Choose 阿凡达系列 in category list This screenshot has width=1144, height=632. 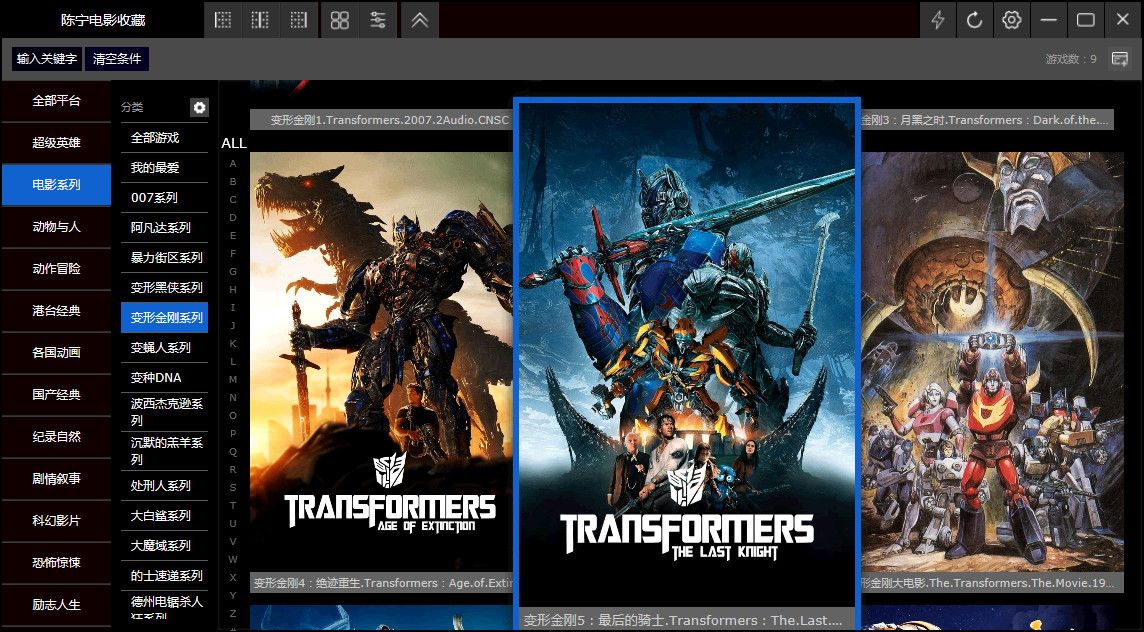point(160,228)
